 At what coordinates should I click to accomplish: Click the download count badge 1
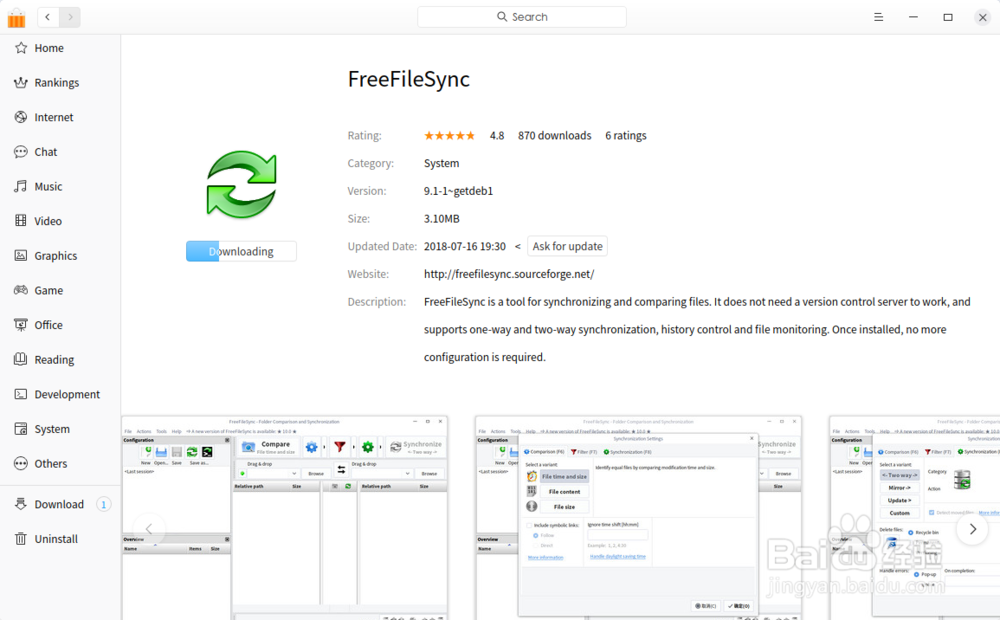(103, 505)
